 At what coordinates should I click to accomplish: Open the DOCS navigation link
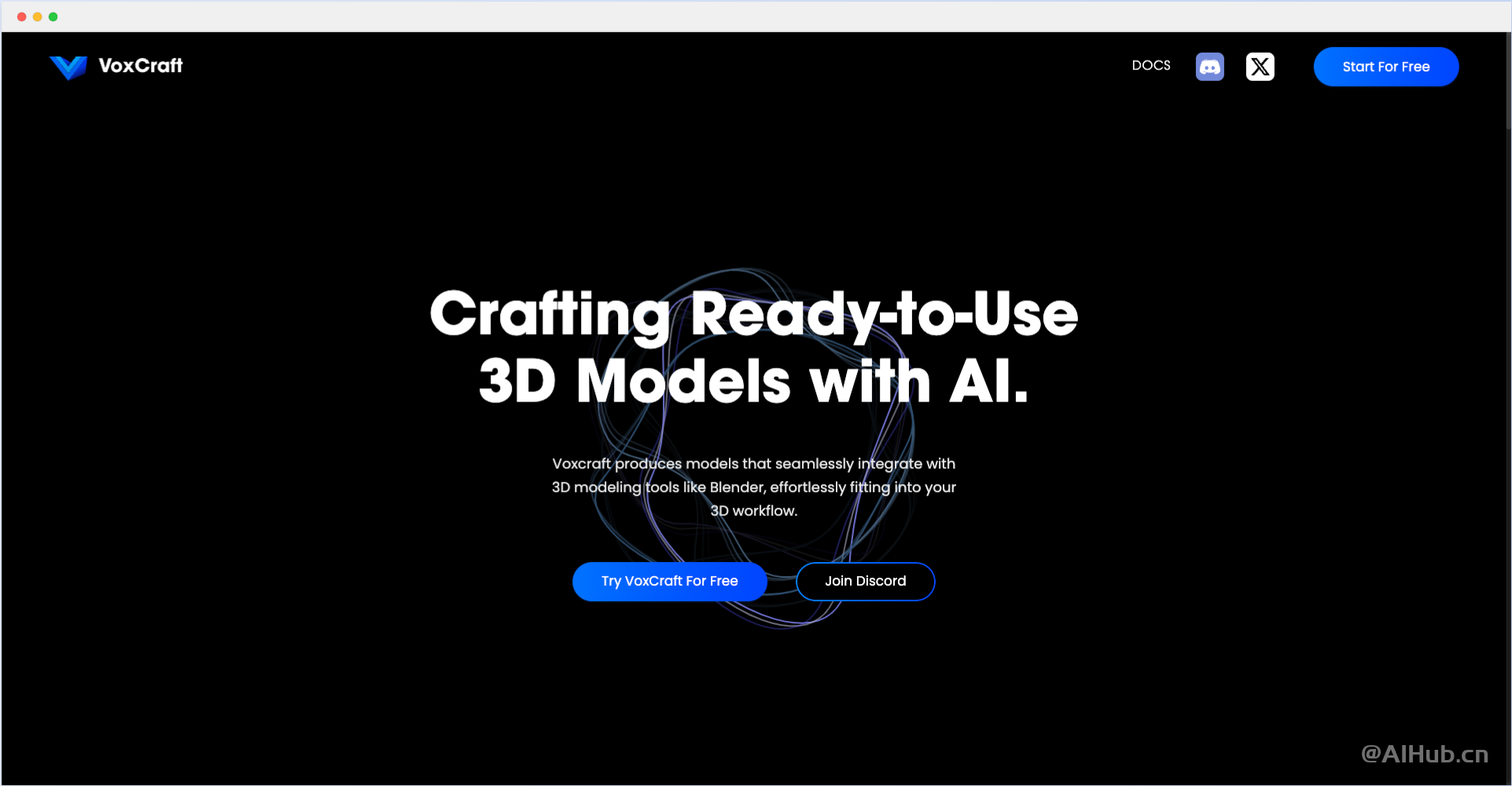point(1151,66)
